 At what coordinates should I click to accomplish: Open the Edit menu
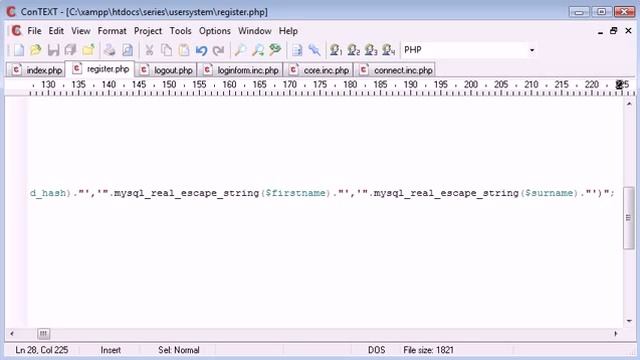[56, 31]
